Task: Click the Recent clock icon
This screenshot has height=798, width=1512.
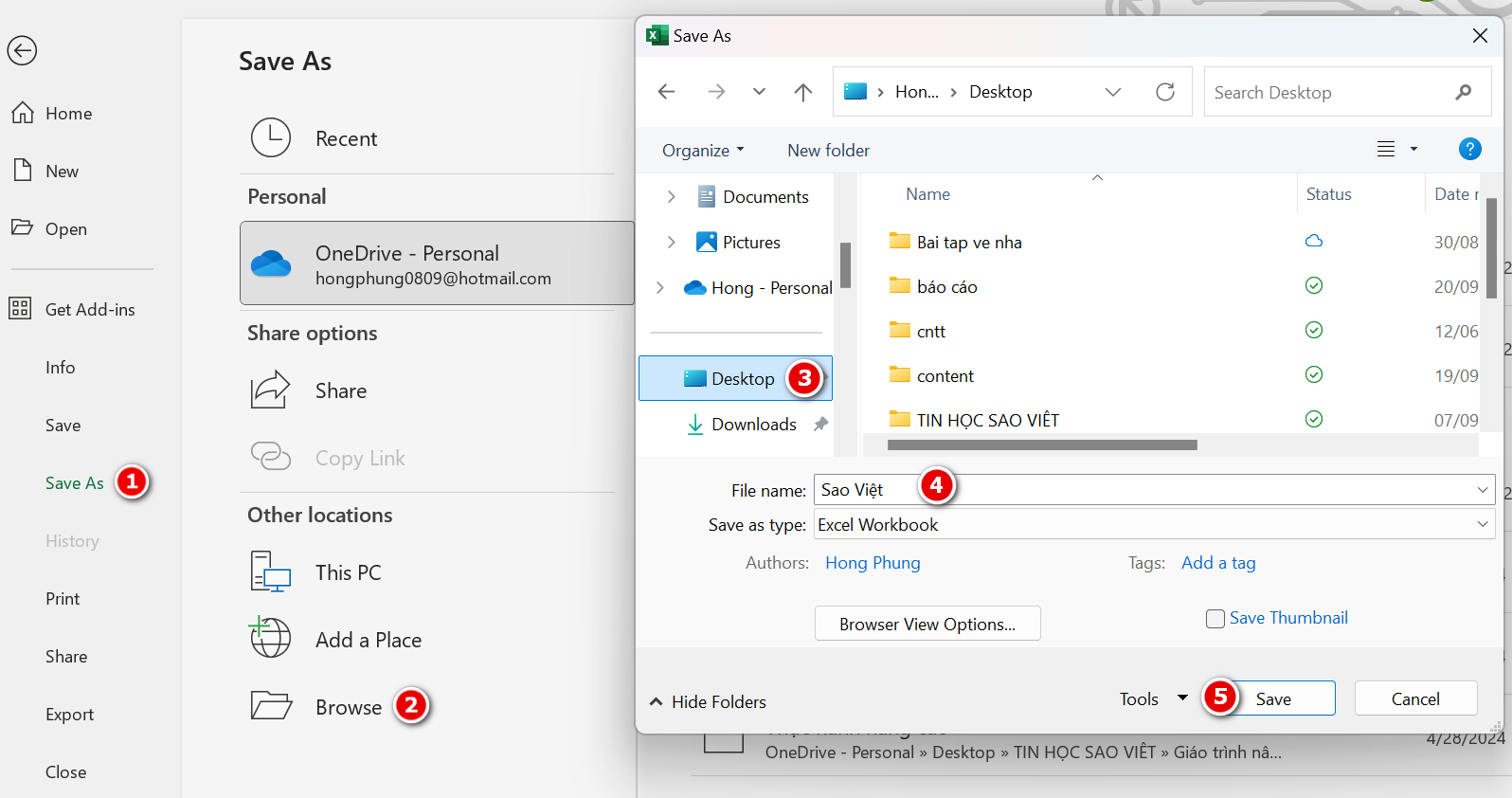Action: point(271,138)
